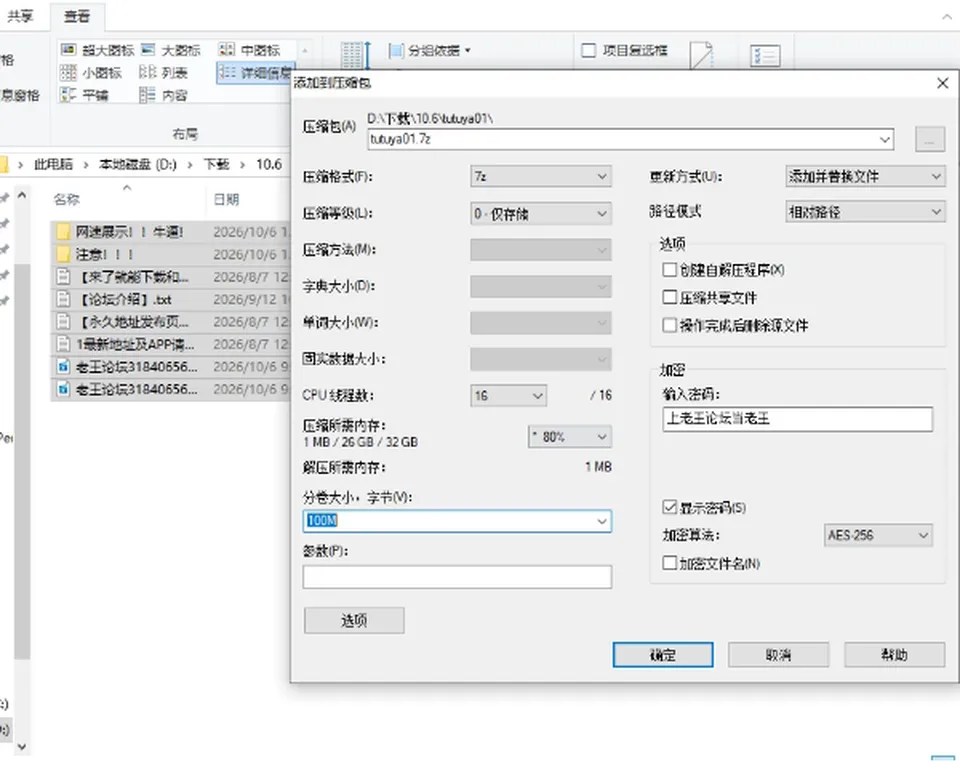Switch to the 共享 ribbon tab

(20, 17)
